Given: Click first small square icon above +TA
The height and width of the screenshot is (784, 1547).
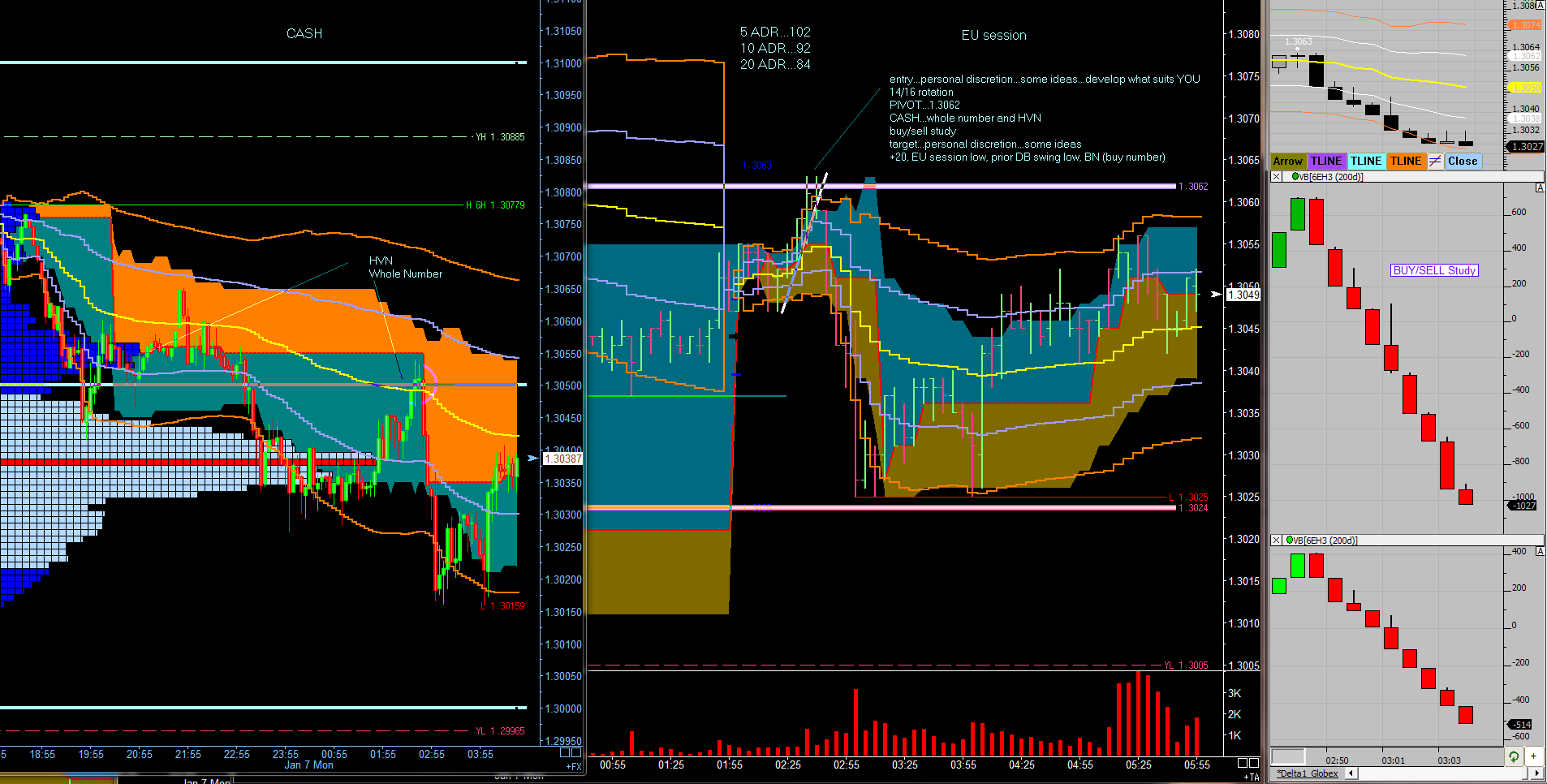Looking at the screenshot, I should [1243, 763].
